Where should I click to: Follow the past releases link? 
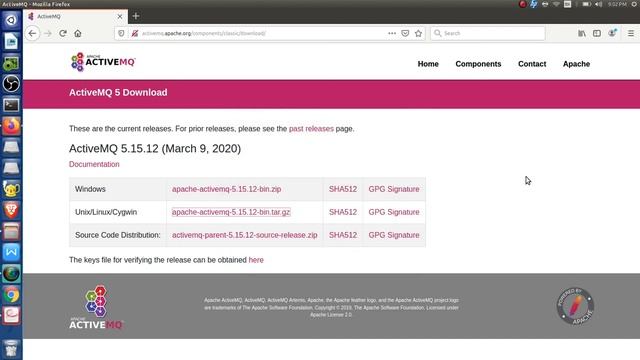311,129
